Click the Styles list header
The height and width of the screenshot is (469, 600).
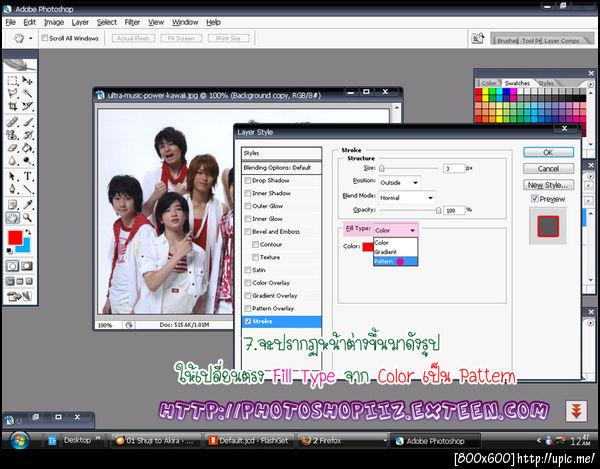(282, 153)
